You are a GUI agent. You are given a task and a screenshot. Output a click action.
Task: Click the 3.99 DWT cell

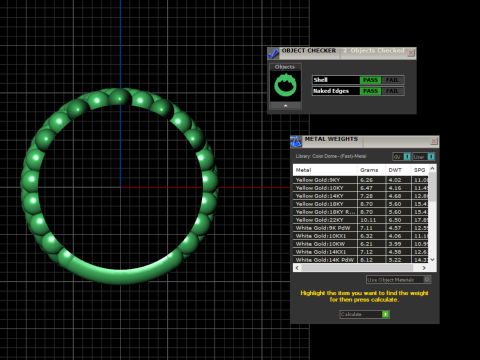click(x=398, y=244)
